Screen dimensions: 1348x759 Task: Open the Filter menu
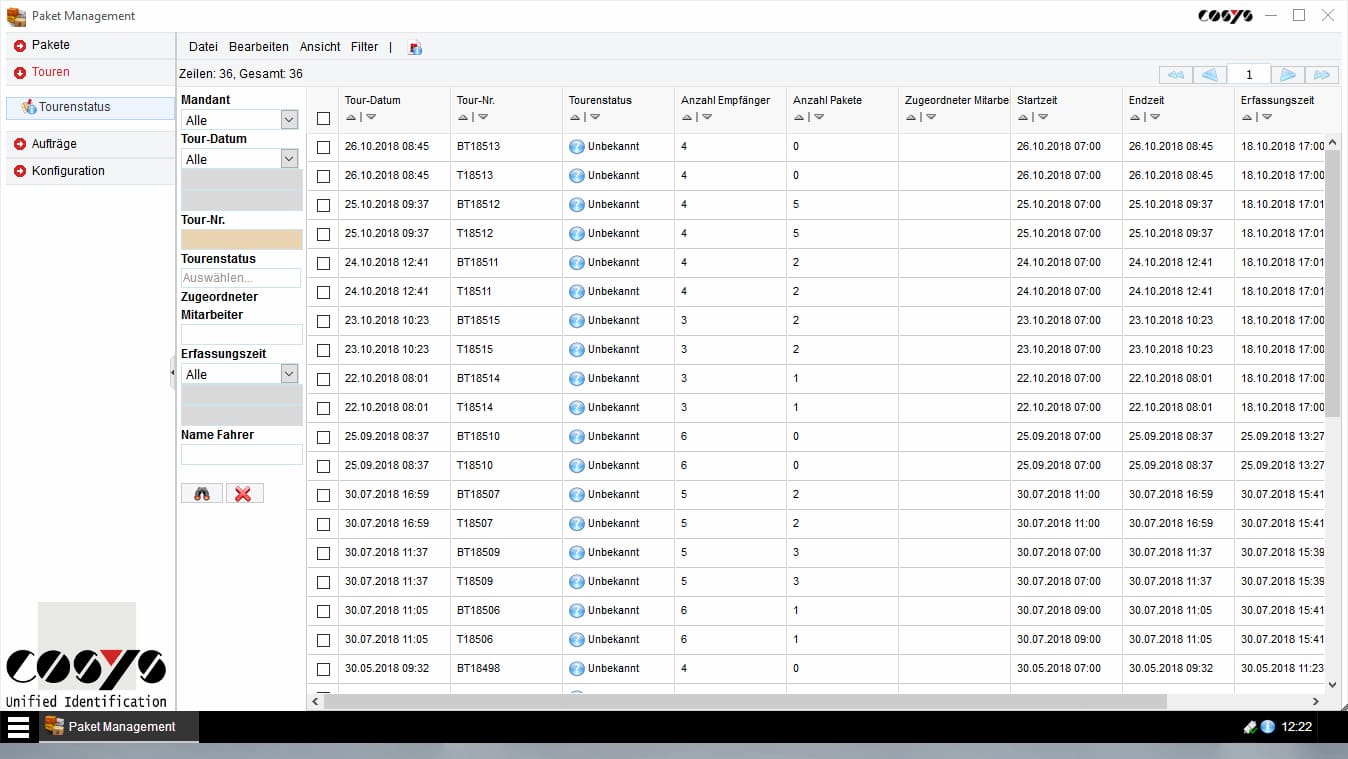coord(364,46)
